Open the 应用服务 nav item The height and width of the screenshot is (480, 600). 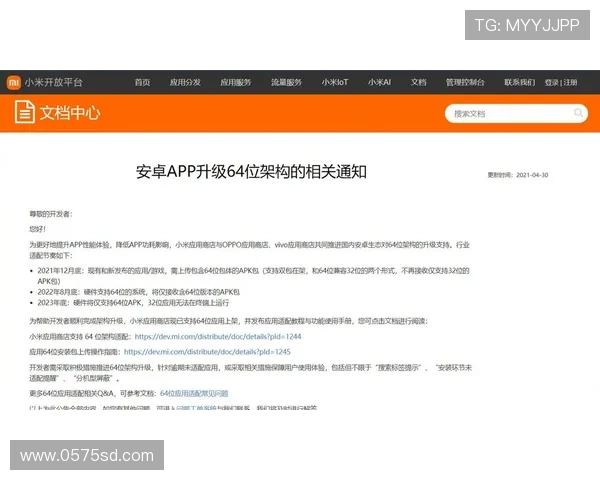click(x=236, y=82)
